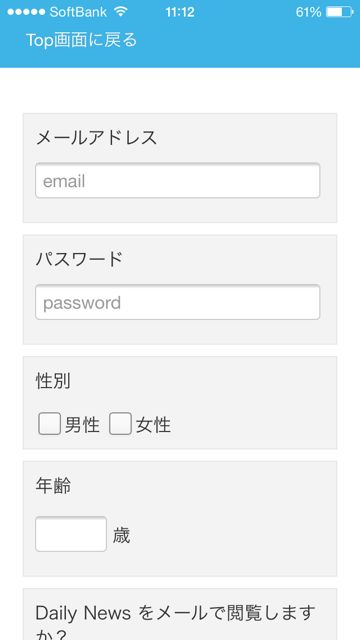The width and height of the screenshot is (360, 640).
Task: Tap the 性別 section label
Action: click(x=53, y=381)
